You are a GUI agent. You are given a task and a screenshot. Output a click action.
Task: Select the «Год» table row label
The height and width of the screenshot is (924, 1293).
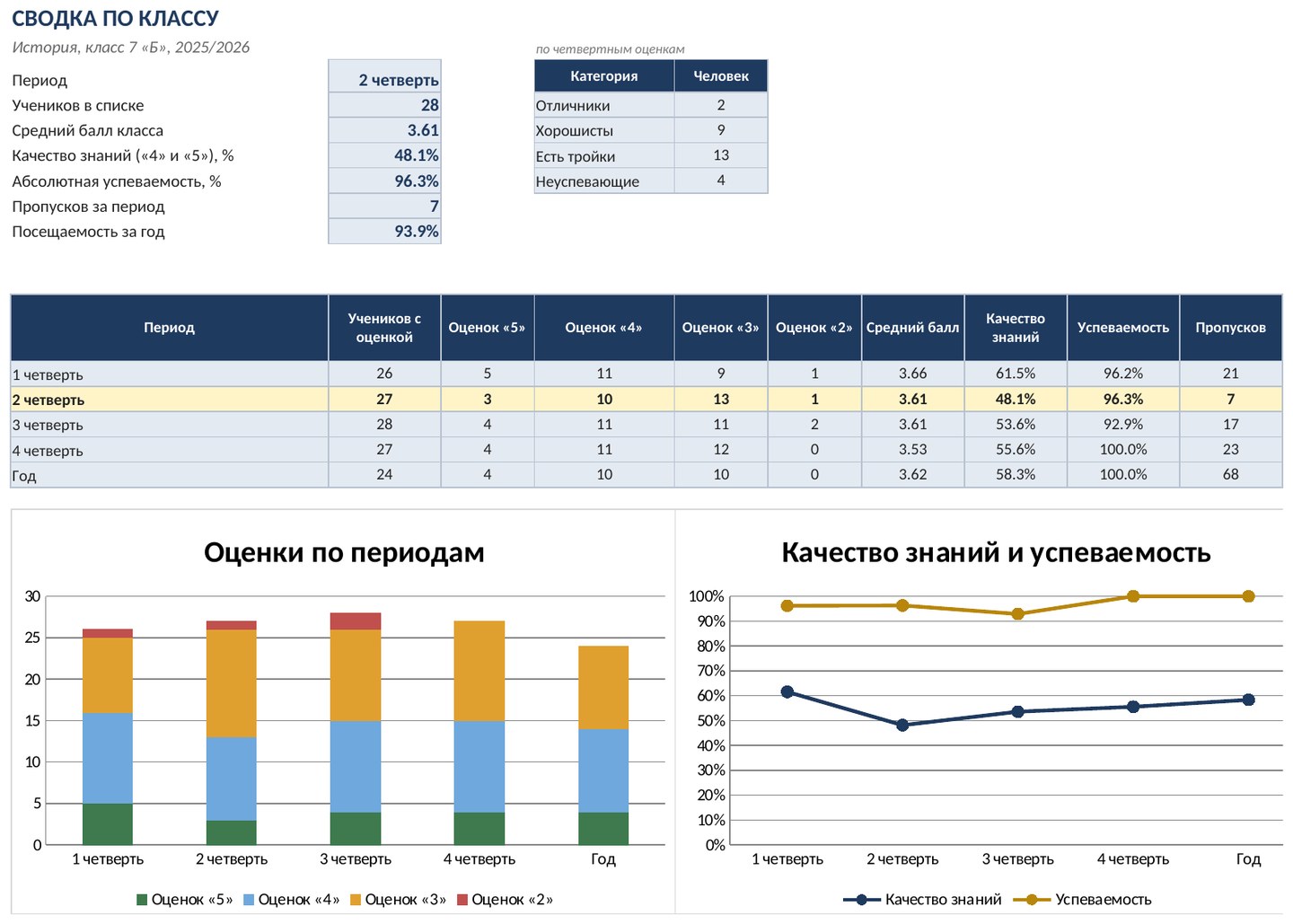click(24, 476)
